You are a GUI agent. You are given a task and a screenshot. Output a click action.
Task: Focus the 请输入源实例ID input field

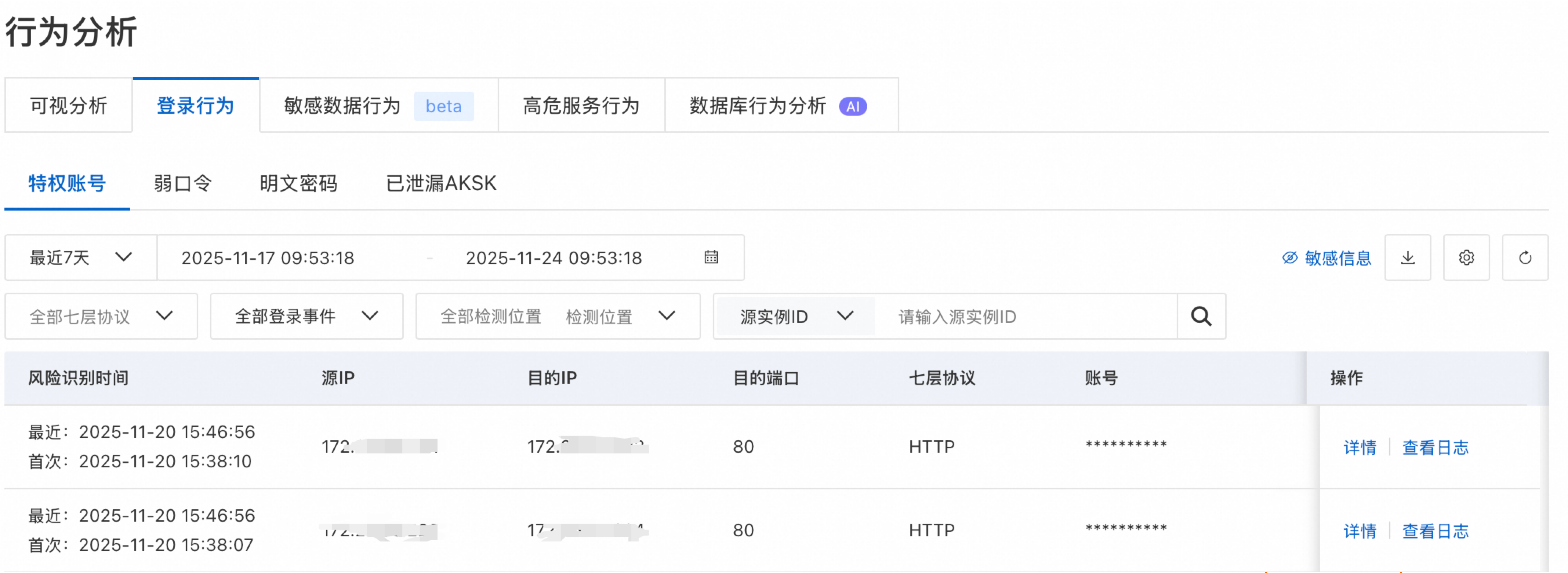pyautogui.click(x=1029, y=316)
